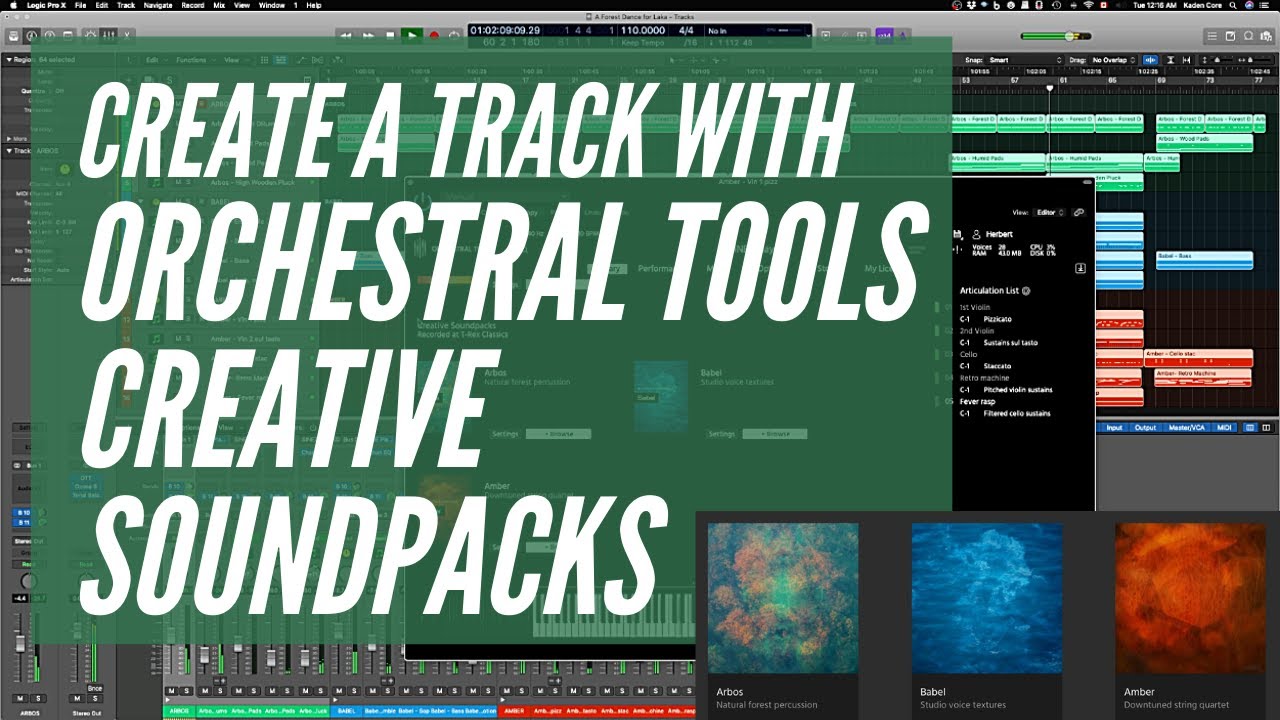Stop playback with the Stop button
Viewport: 1280px width, 720px height.
coord(390,36)
